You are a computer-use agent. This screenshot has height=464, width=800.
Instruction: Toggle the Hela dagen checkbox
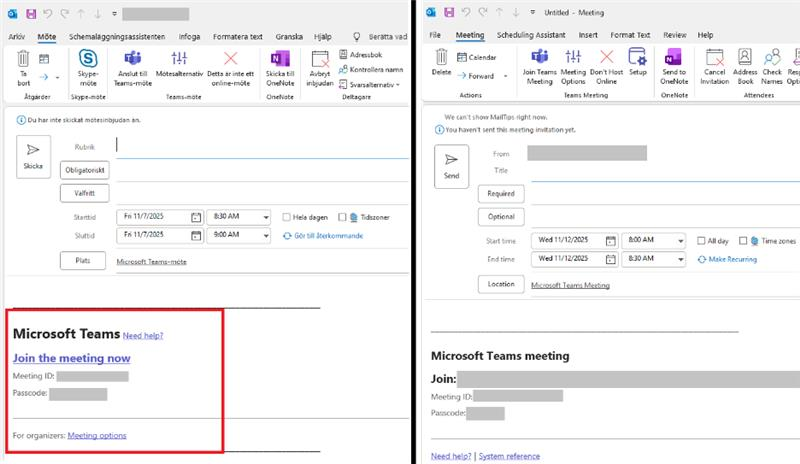point(286,217)
